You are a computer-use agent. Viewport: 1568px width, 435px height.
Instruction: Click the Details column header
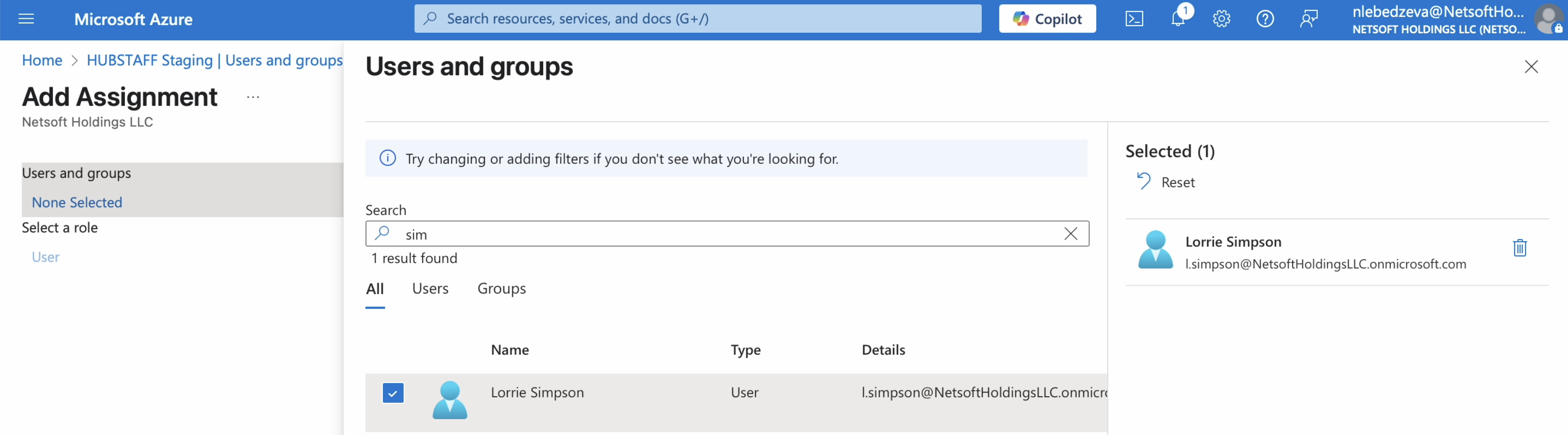(x=883, y=350)
